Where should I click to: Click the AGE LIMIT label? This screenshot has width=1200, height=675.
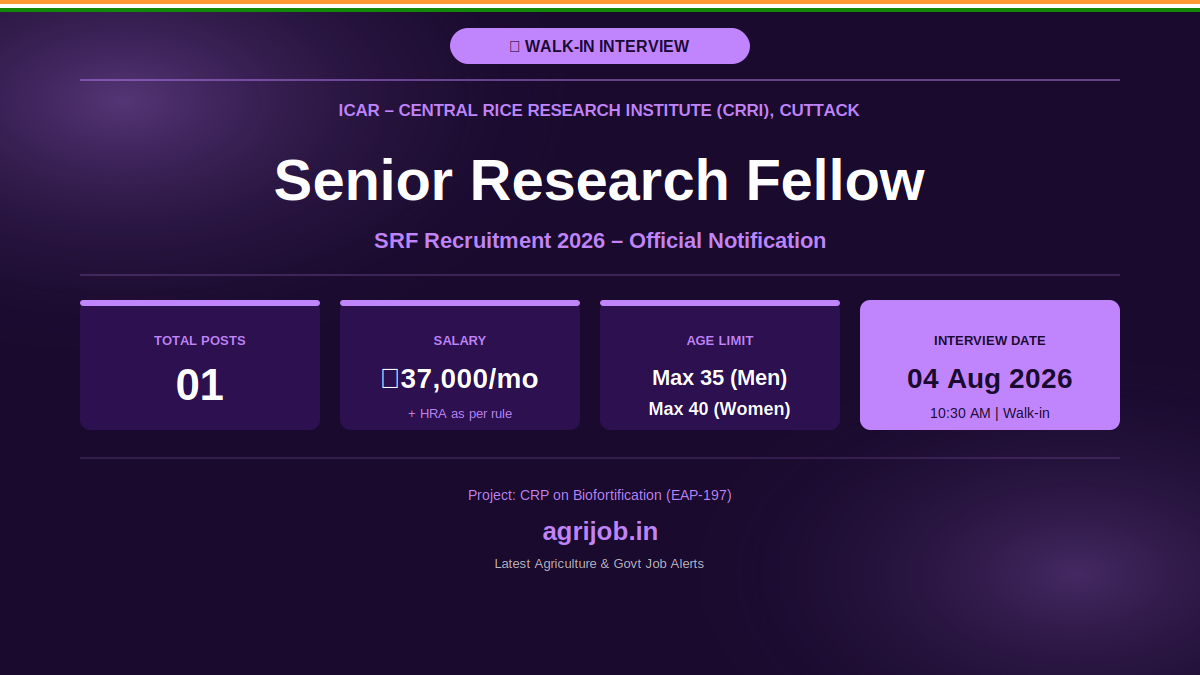pyautogui.click(x=720, y=341)
